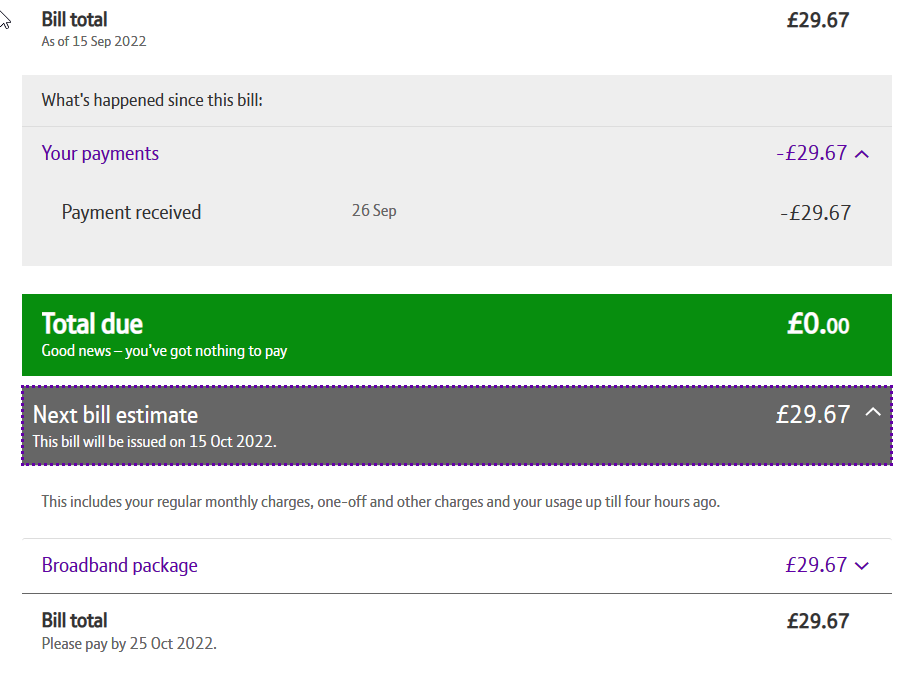Click the £0.00 total due amount

coord(817,325)
